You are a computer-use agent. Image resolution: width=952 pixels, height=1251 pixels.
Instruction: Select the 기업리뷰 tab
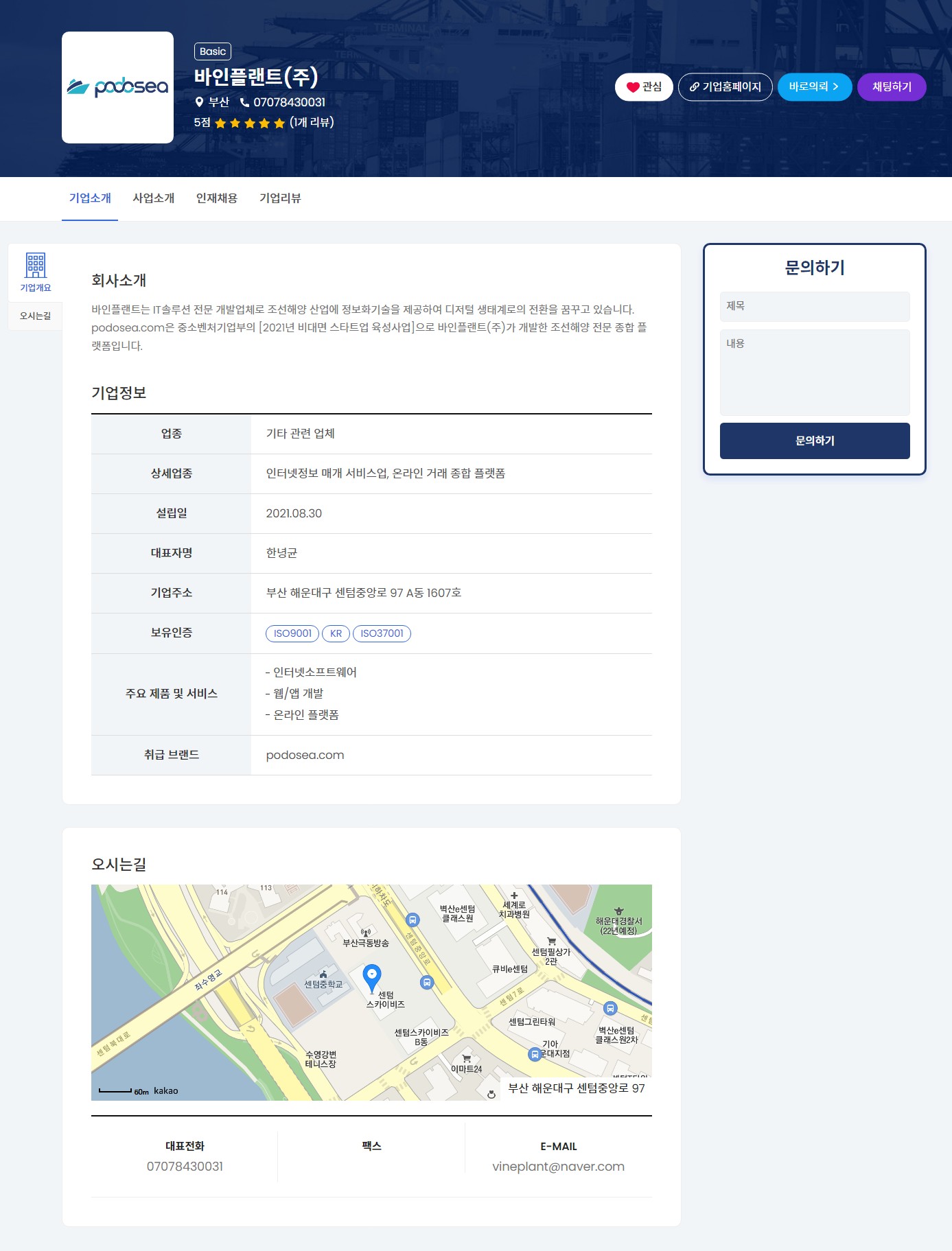[280, 198]
